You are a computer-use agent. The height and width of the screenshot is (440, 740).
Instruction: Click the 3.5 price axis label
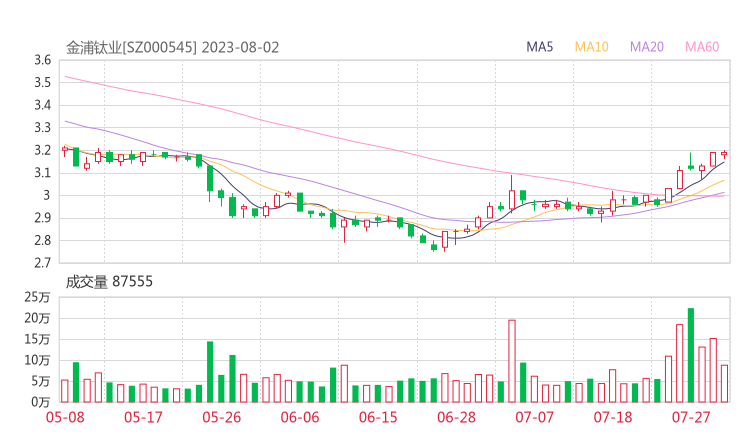pos(42,83)
